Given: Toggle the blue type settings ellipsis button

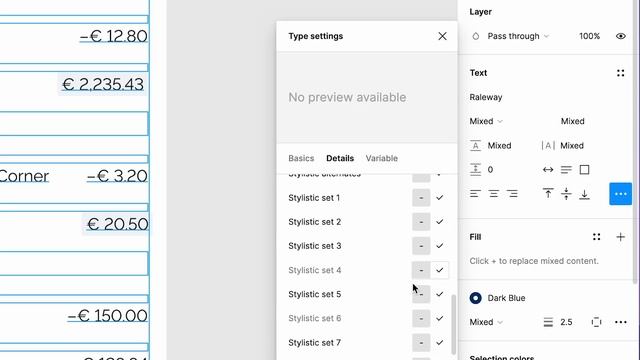Looking at the screenshot, I should [620, 194].
